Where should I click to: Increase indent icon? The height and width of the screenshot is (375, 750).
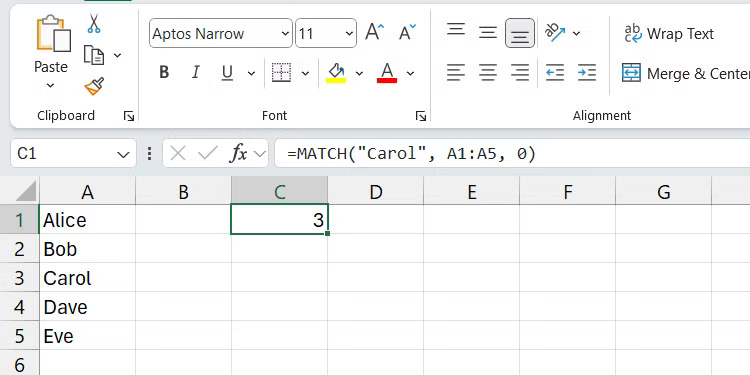point(587,73)
